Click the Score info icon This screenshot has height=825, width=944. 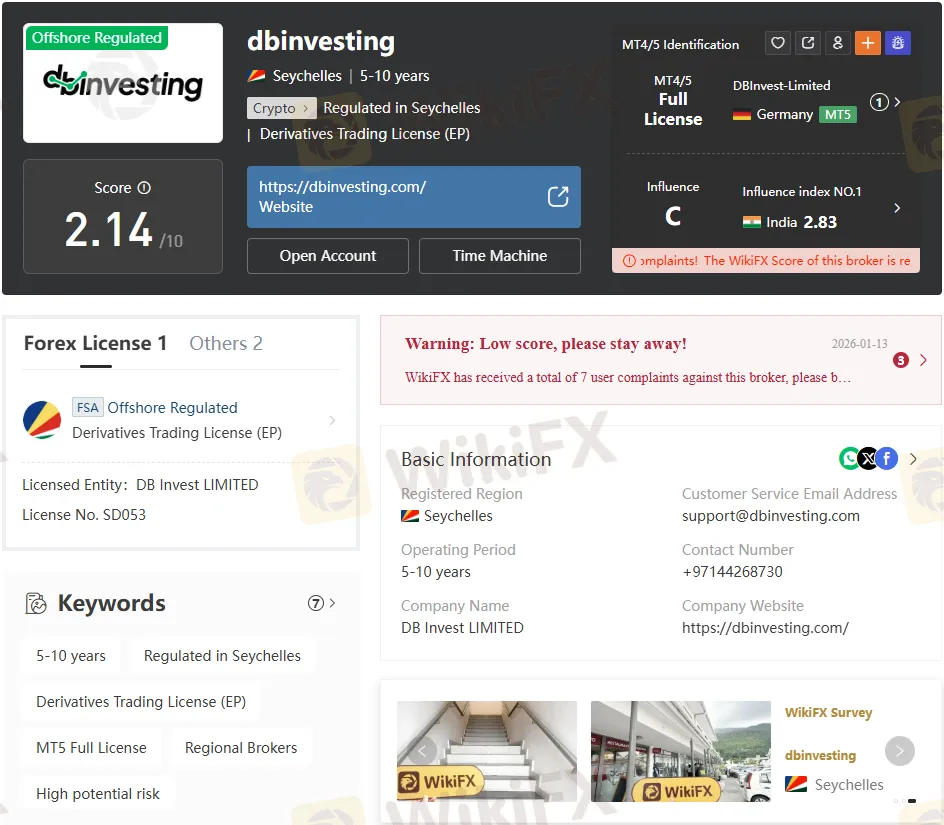146,187
